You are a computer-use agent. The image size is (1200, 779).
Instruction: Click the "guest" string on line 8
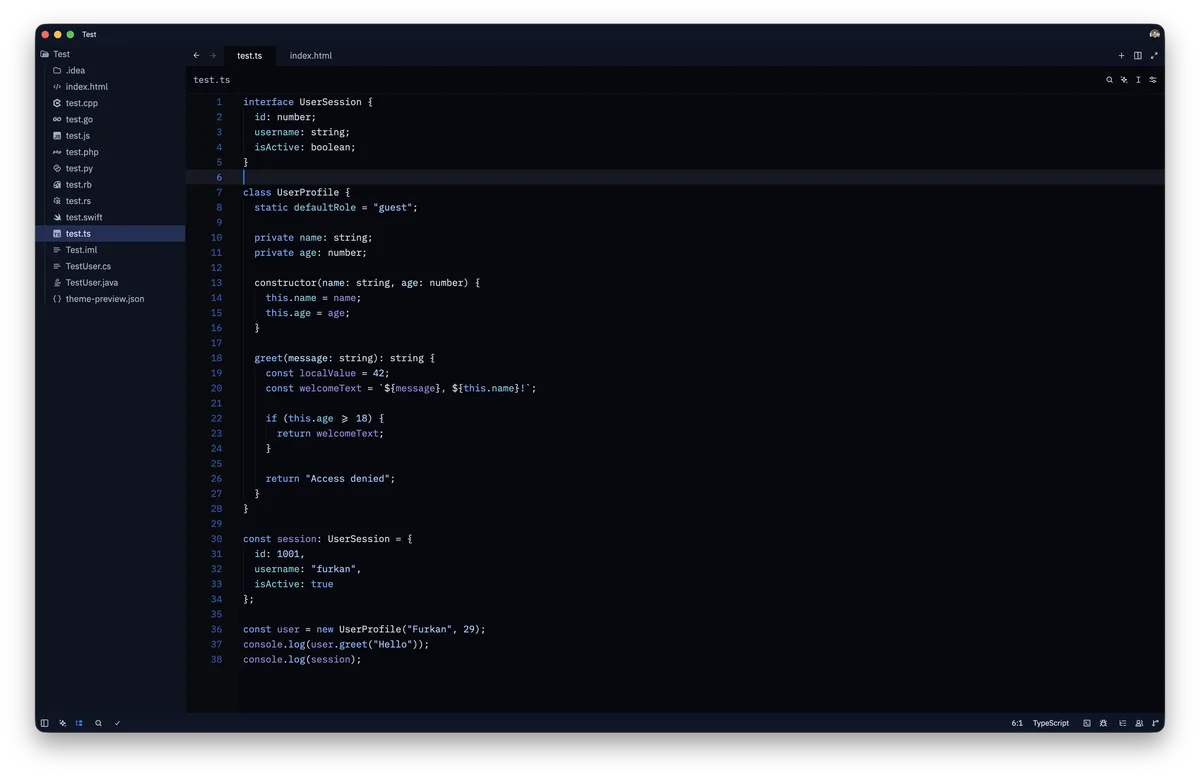click(x=393, y=208)
